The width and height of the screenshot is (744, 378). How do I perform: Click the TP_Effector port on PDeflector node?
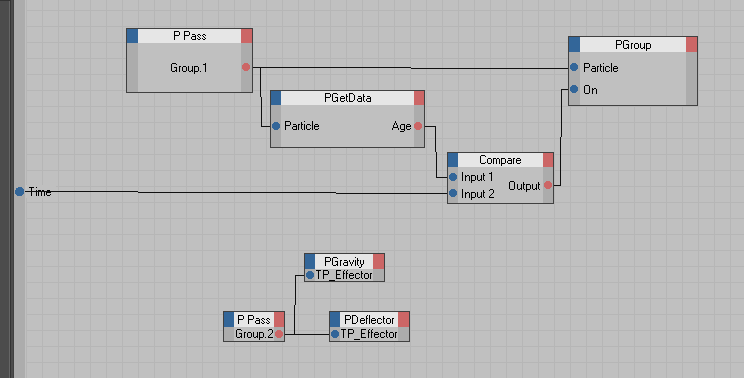335,334
